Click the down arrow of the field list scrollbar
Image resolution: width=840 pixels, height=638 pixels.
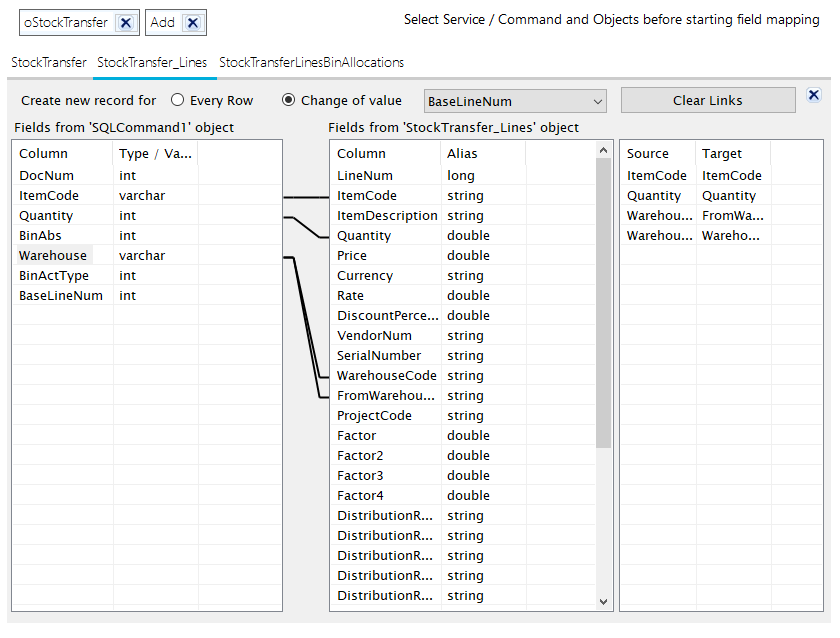pos(604,600)
